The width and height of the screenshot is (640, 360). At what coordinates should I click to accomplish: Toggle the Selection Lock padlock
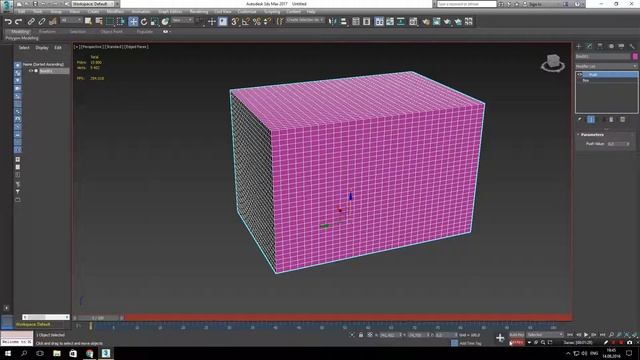click(361, 335)
